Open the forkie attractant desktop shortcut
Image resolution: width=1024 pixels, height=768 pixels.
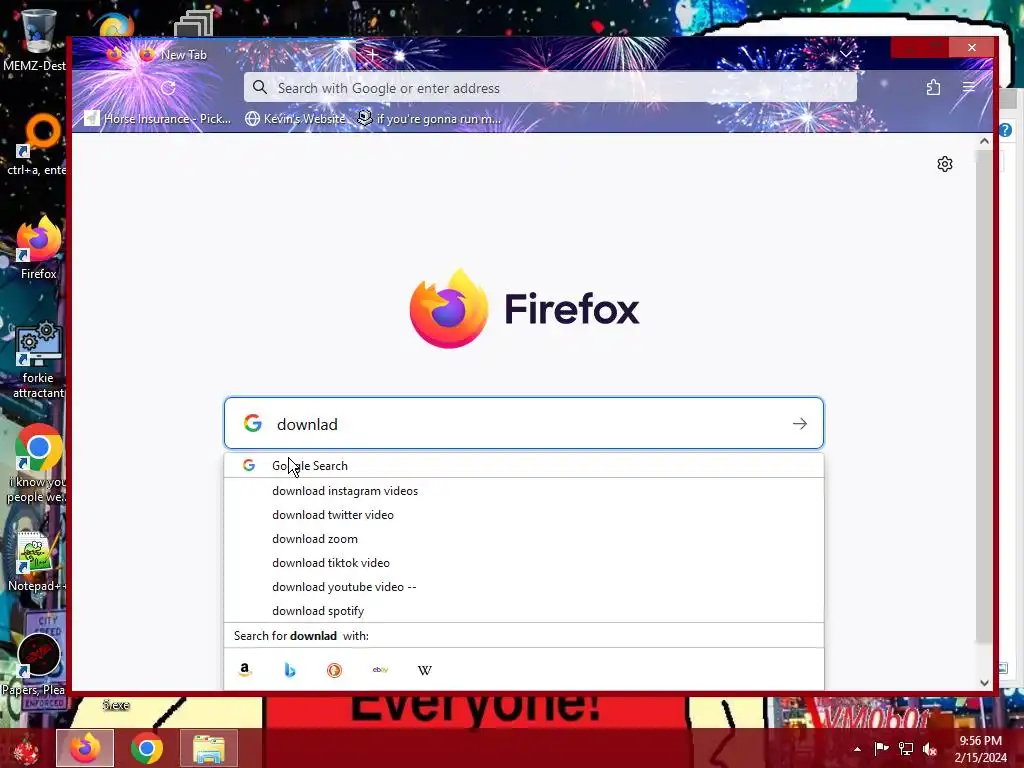(38, 359)
